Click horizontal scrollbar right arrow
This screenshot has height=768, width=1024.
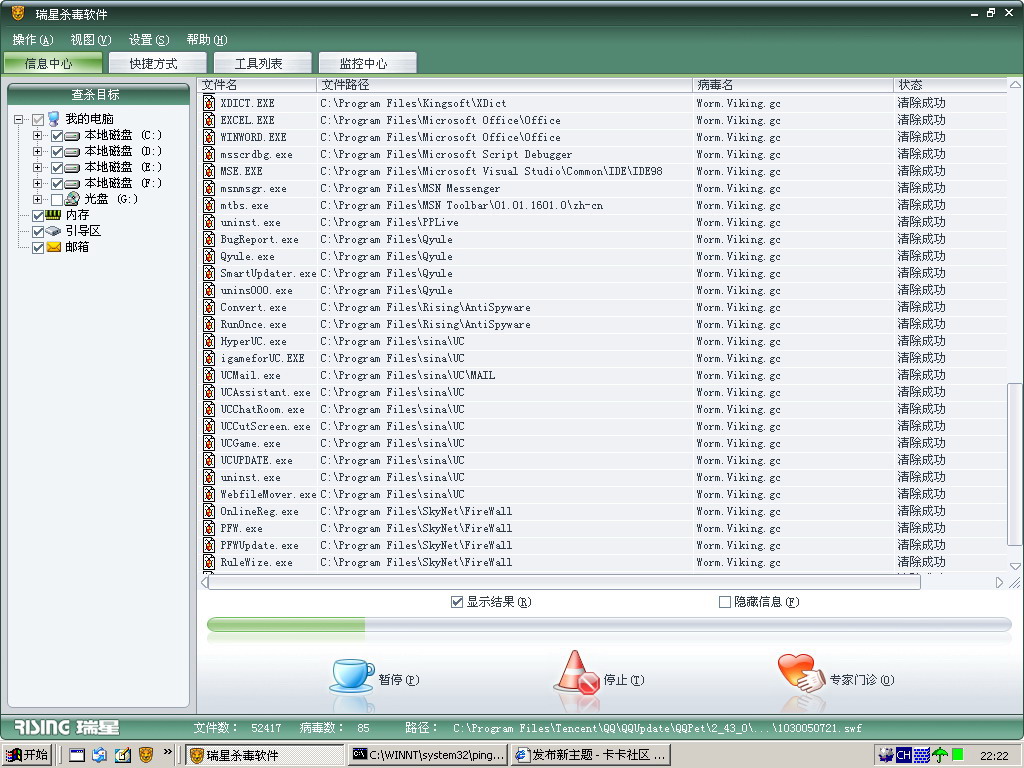pyautogui.click(x=999, y=583)
